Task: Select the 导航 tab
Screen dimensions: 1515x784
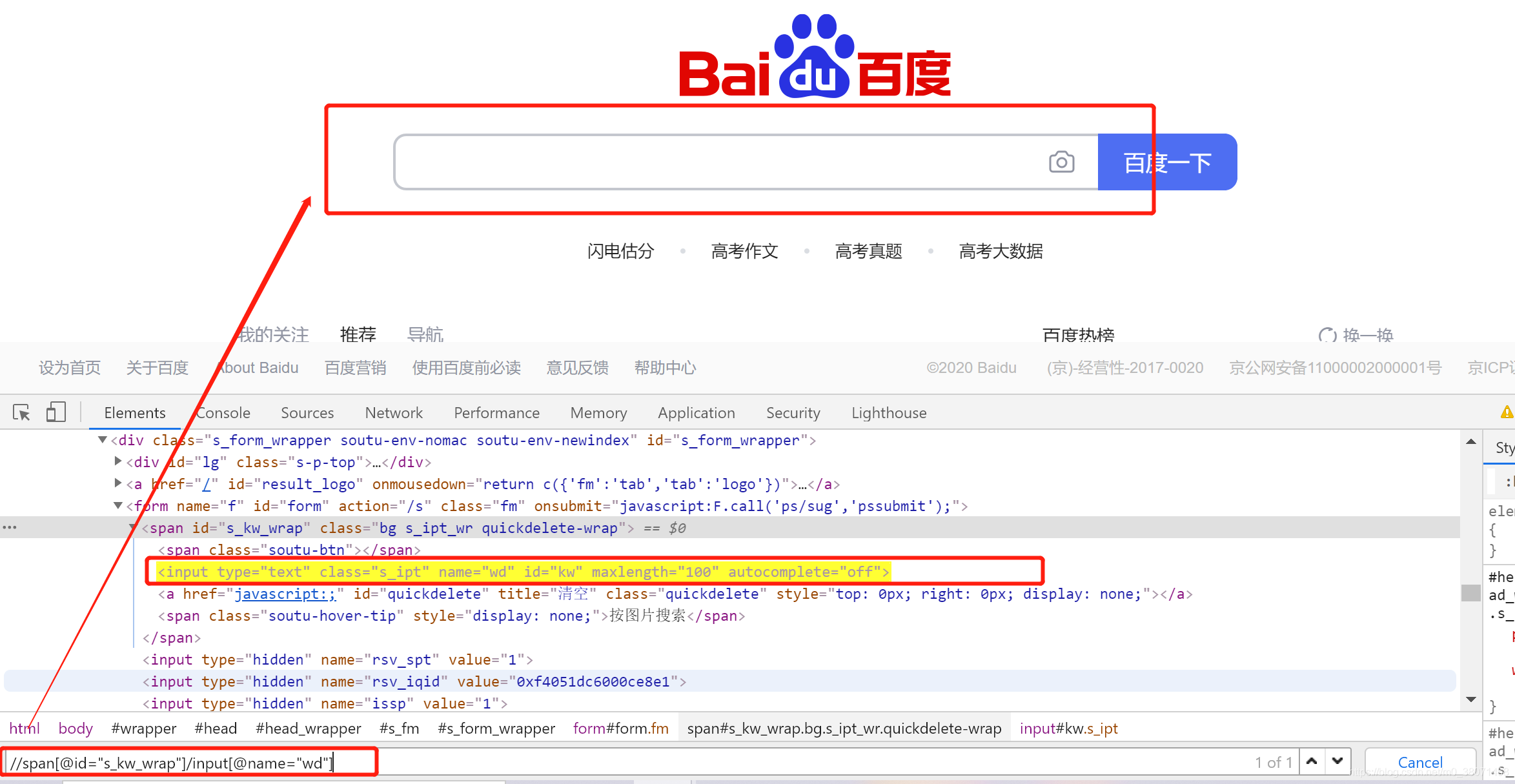Action: [425, 334]
